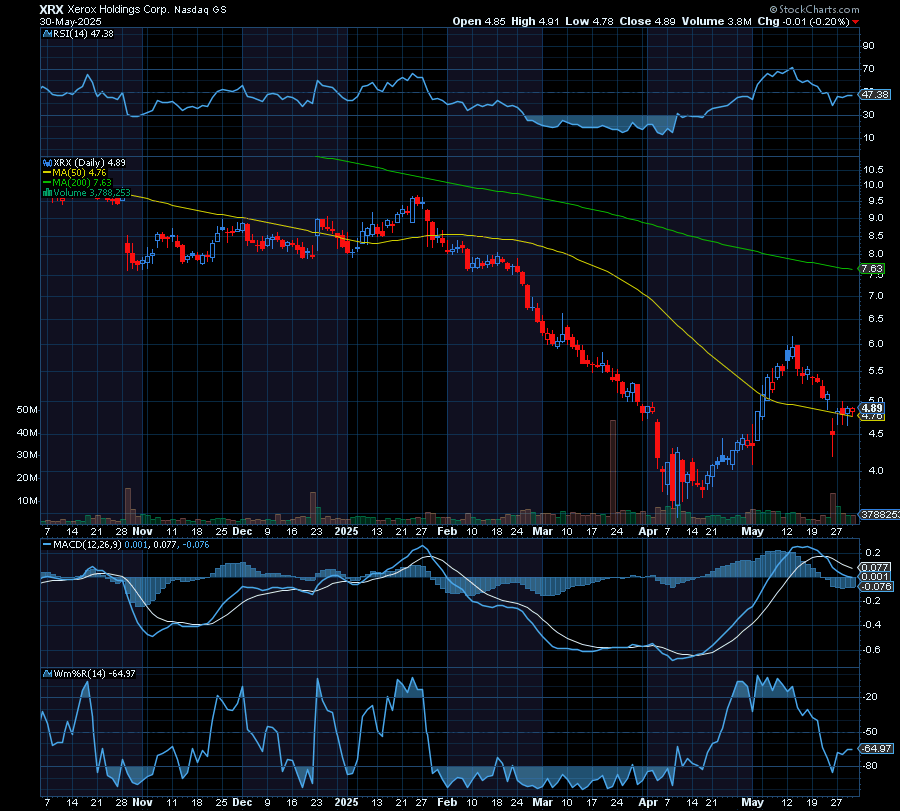
Task: Click the green Volume histogram icon in legend
Action: [47, 192]
